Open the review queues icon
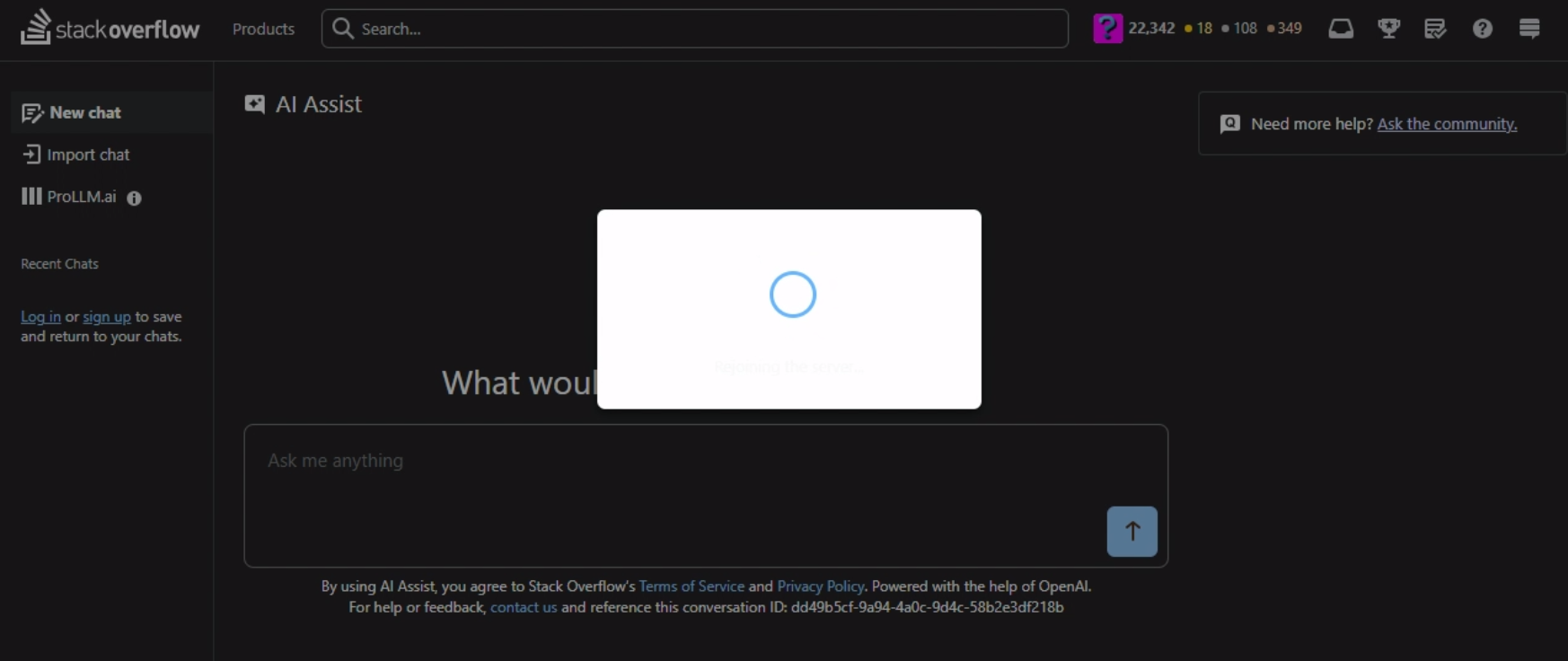Viewport: 1568px width, 661px height. 1435,29
